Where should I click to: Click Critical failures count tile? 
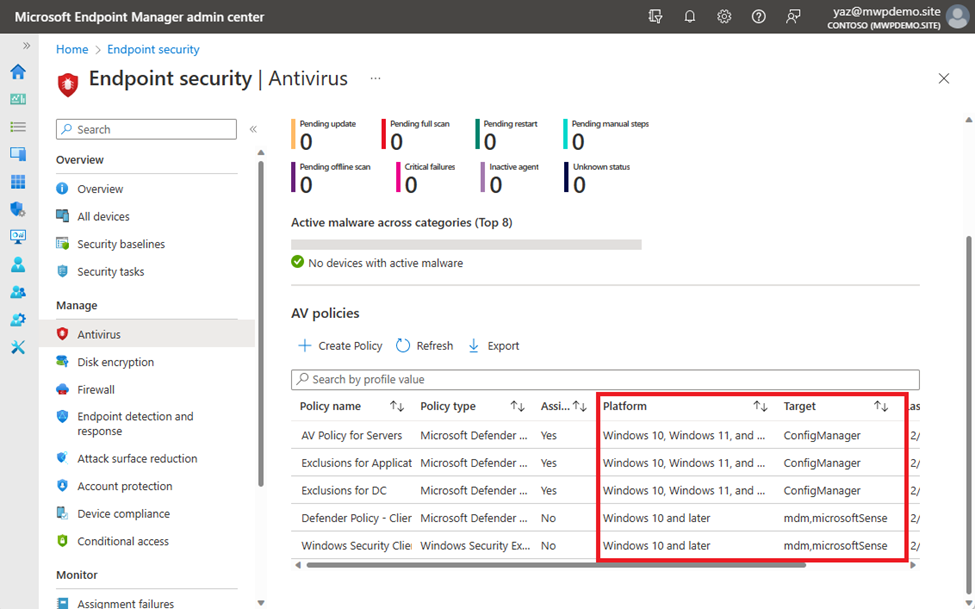pos(426,177)
